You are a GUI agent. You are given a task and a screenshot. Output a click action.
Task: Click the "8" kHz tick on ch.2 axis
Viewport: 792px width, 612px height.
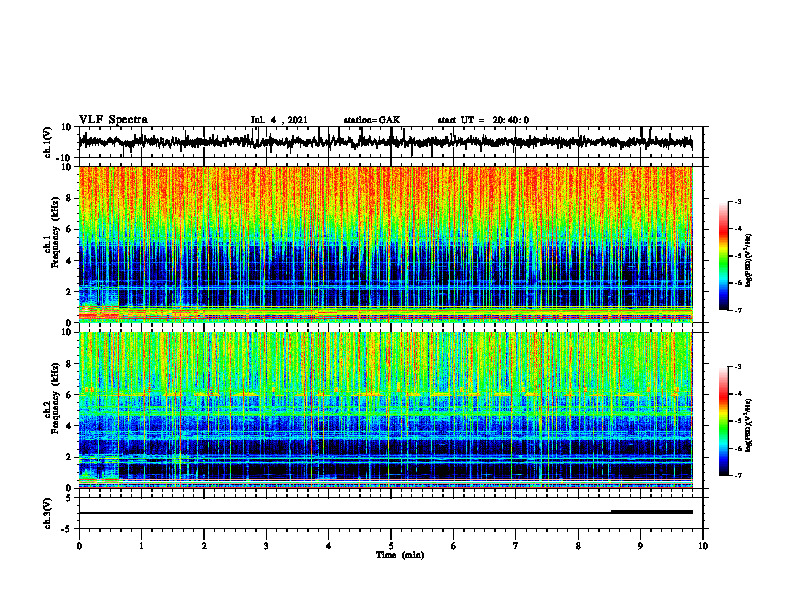pyautogui.click(x=70, y=364)
